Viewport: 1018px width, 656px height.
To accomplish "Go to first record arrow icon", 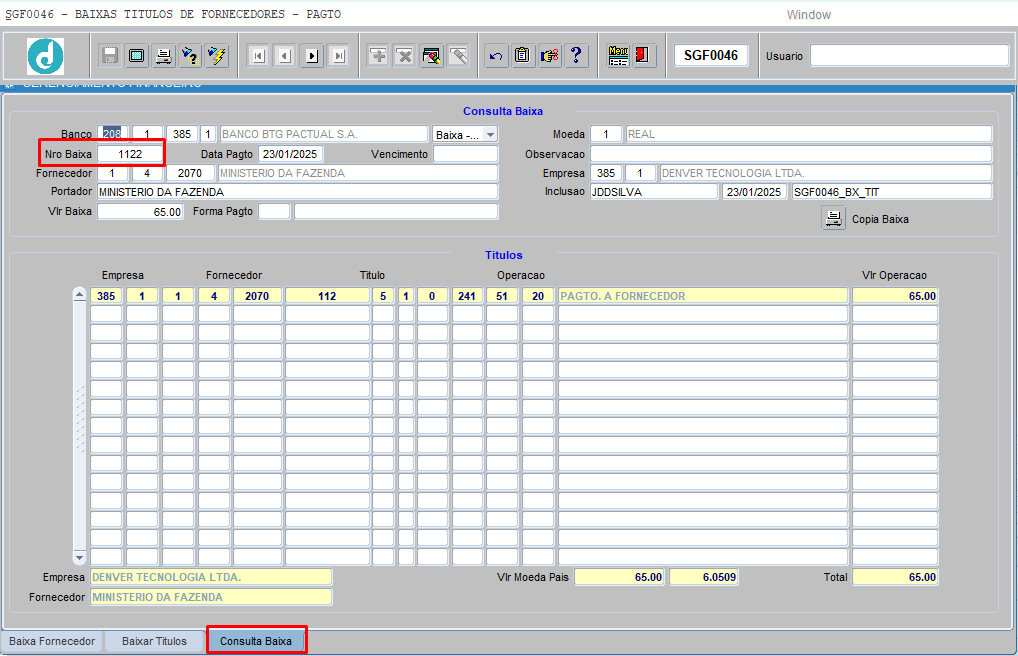I will tap(258, 56).
